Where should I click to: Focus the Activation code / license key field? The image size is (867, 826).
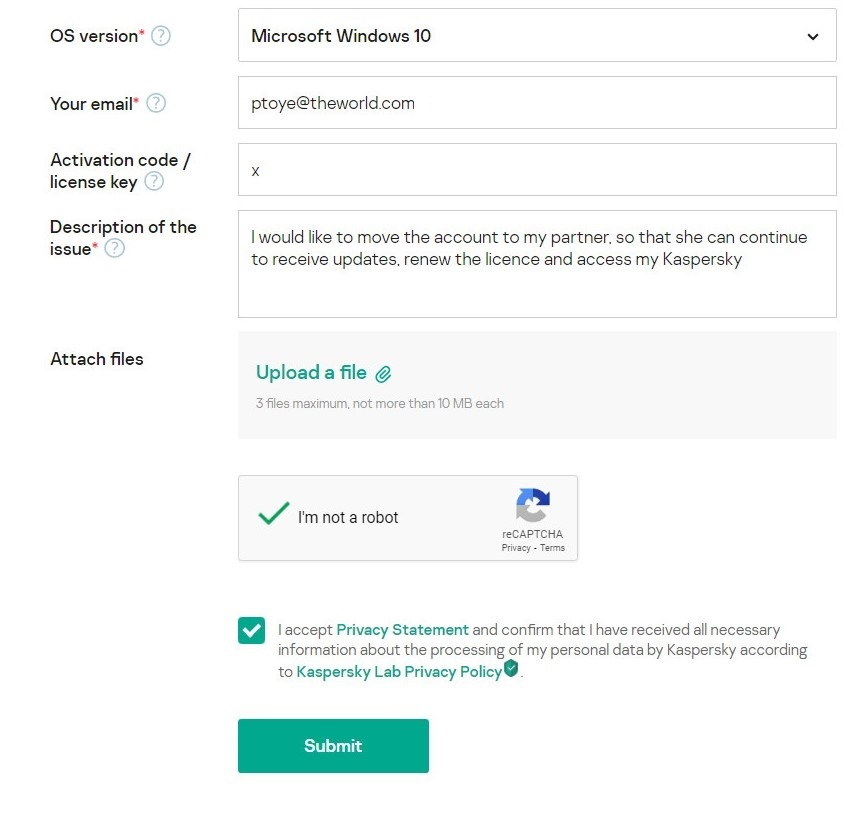coord(536,170)
